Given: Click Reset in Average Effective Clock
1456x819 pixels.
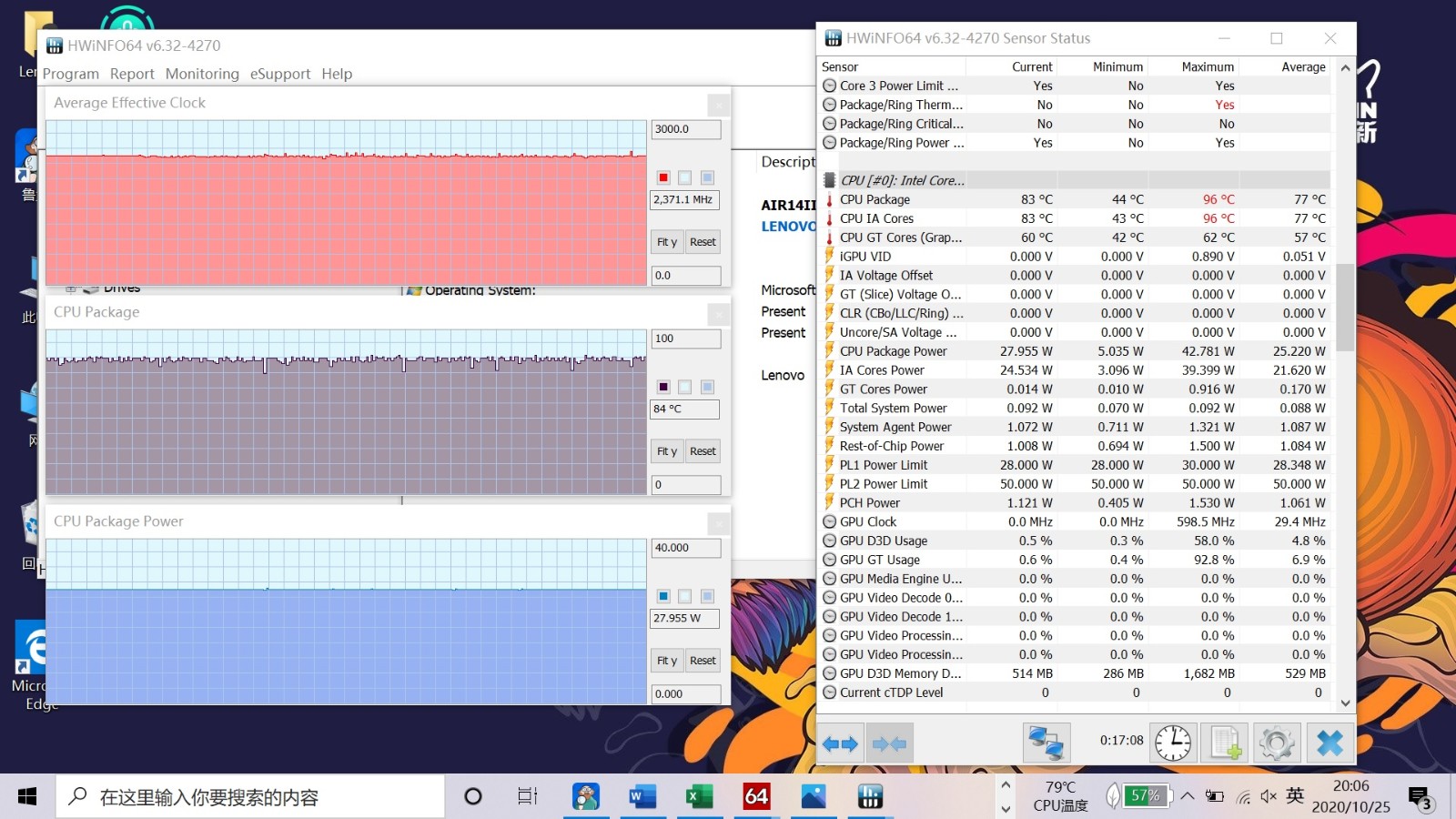Looking at the screenshot, I should tap(703, 242).
